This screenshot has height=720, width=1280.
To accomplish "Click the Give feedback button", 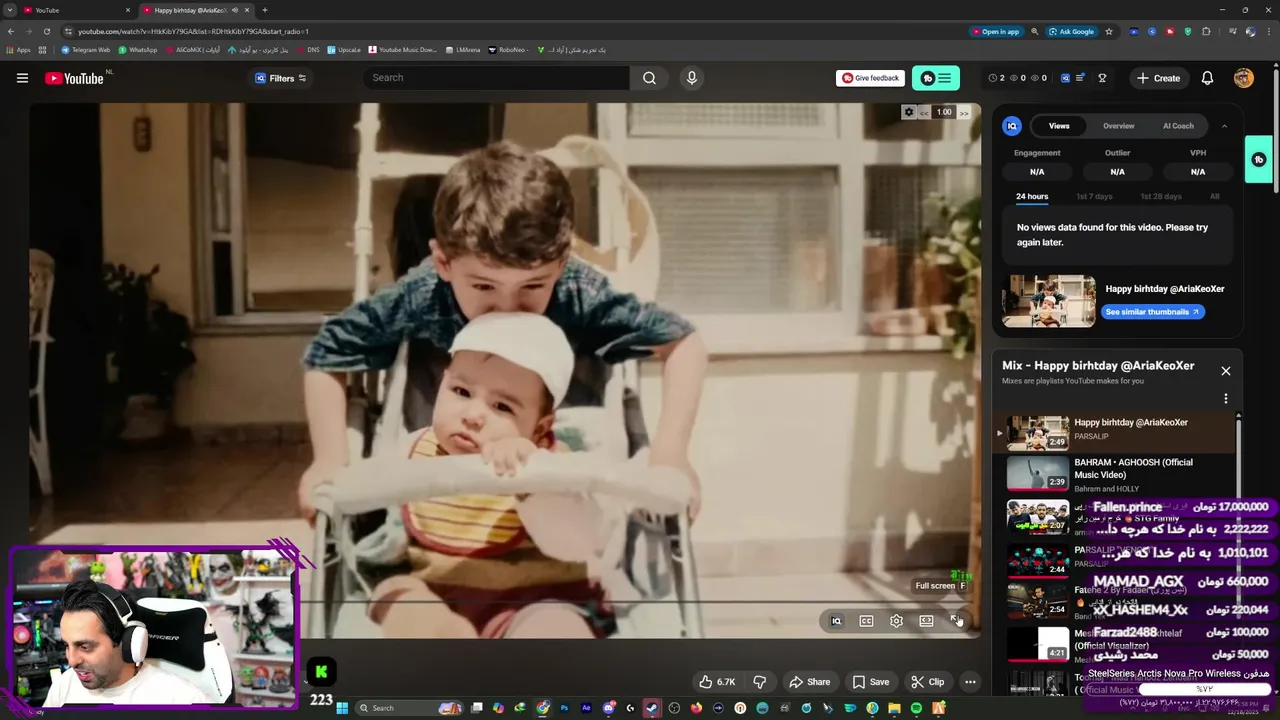I will pyautogui.click(x=870, y=78).
